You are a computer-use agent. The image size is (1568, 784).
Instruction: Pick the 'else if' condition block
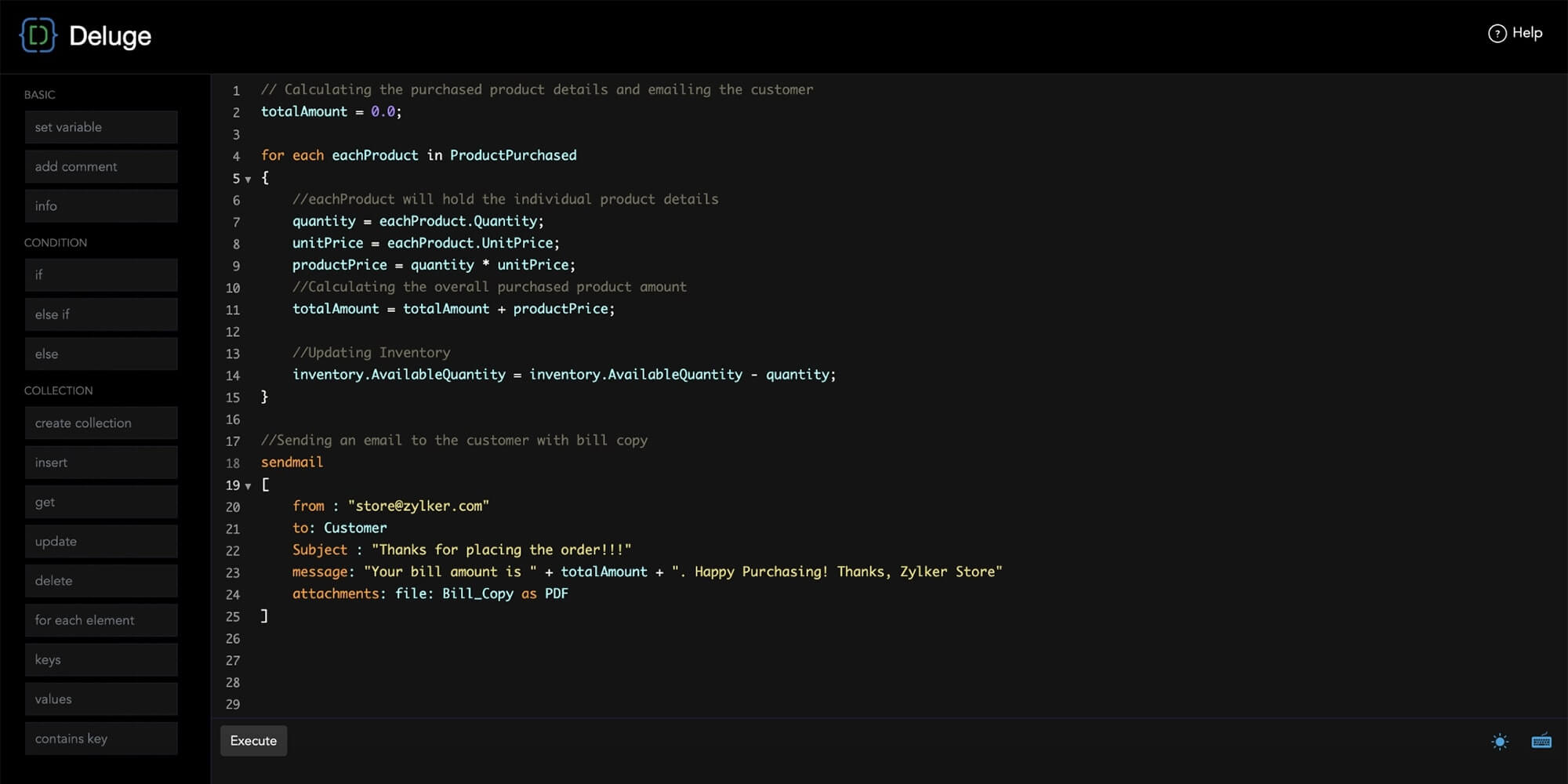(x=101, y=314)
